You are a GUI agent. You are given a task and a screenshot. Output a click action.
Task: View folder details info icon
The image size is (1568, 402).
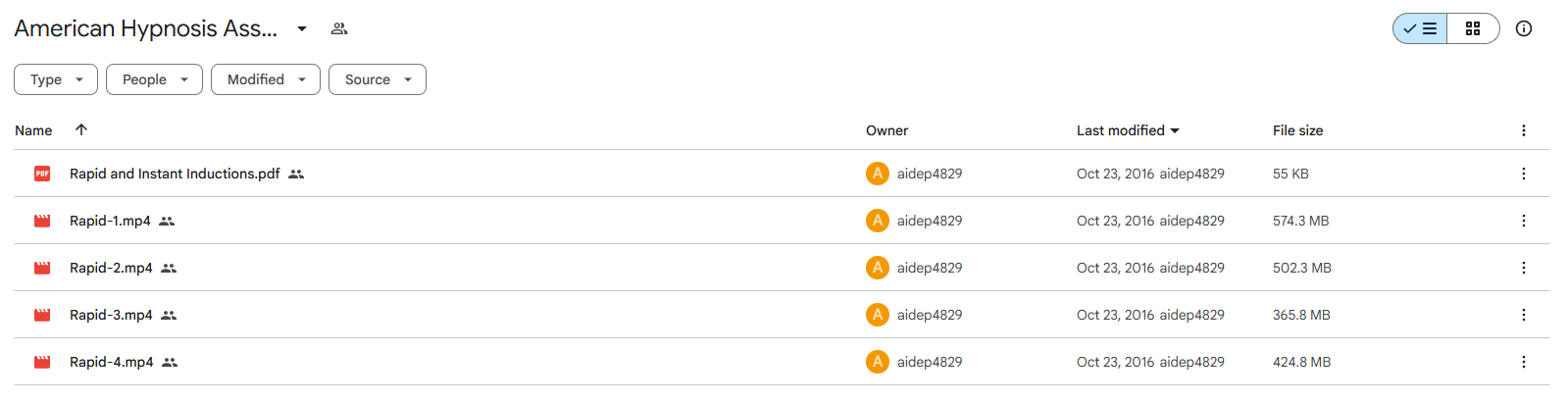tap(1524, 28)
